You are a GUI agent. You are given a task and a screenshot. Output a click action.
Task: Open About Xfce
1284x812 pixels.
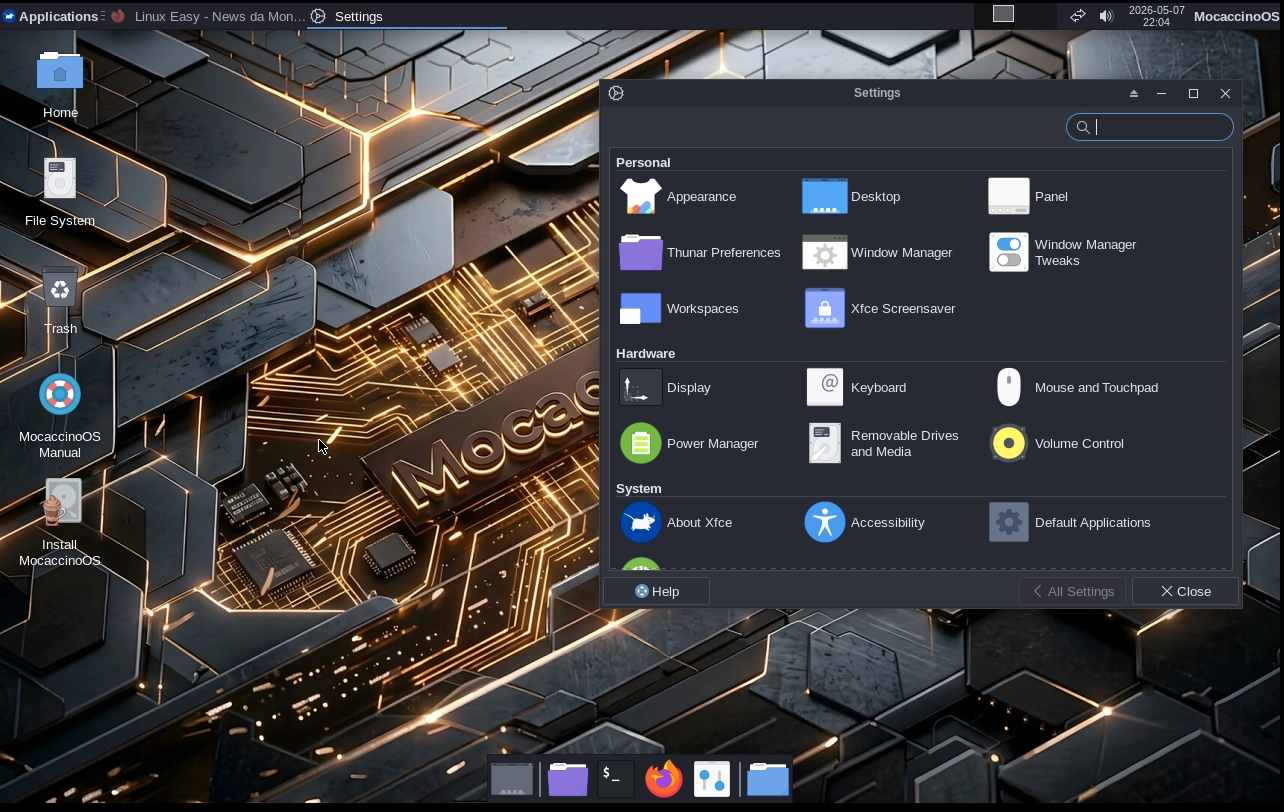pyautogui.click(x=677, y=522)
